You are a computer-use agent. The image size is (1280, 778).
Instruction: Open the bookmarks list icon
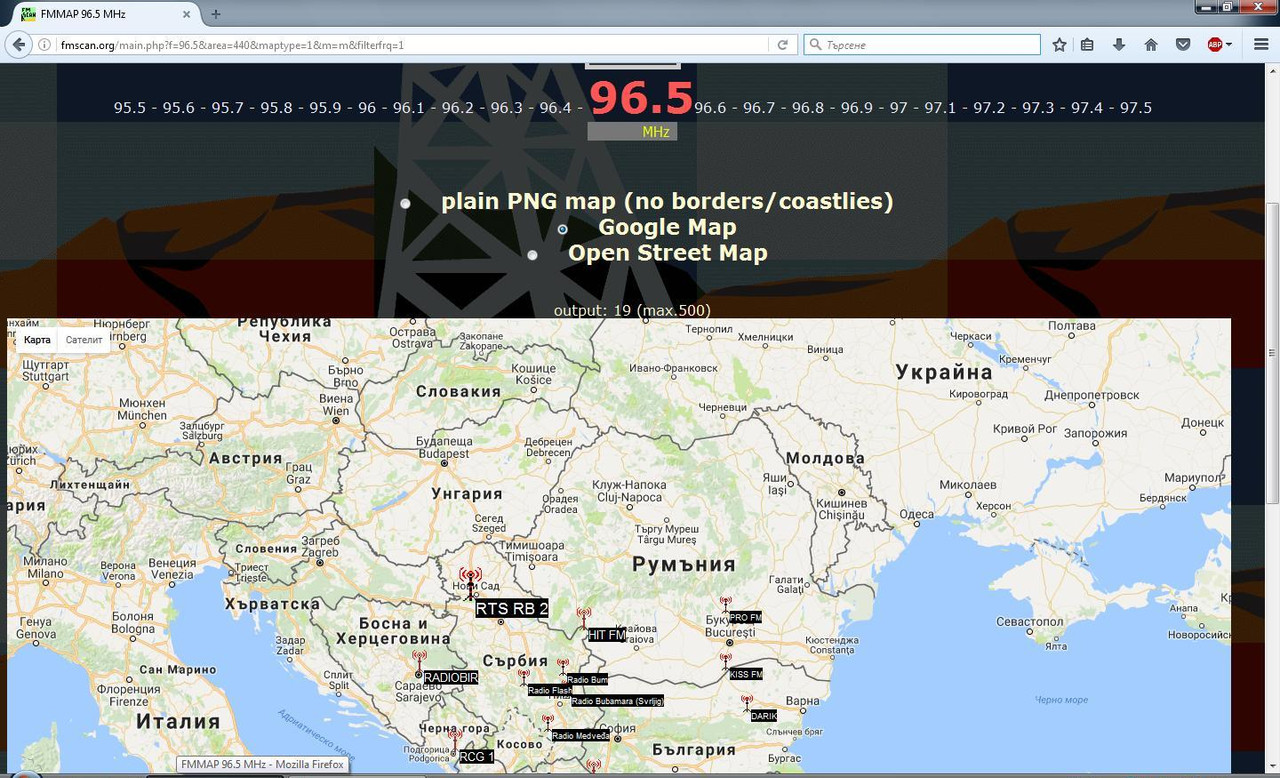tap(1088, 45)
